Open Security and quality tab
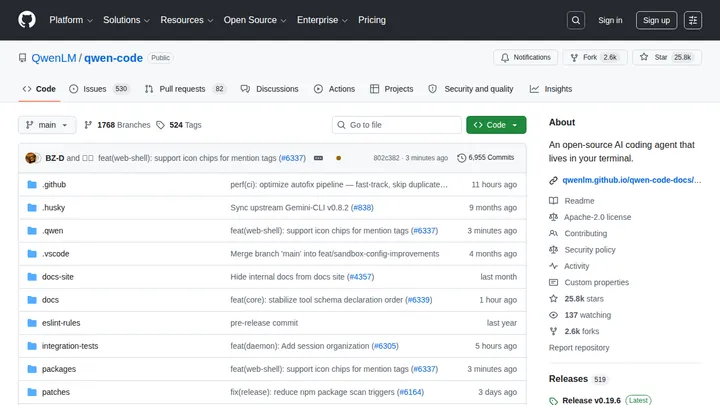Screen dimensions: 720x405 coord(471,89)
